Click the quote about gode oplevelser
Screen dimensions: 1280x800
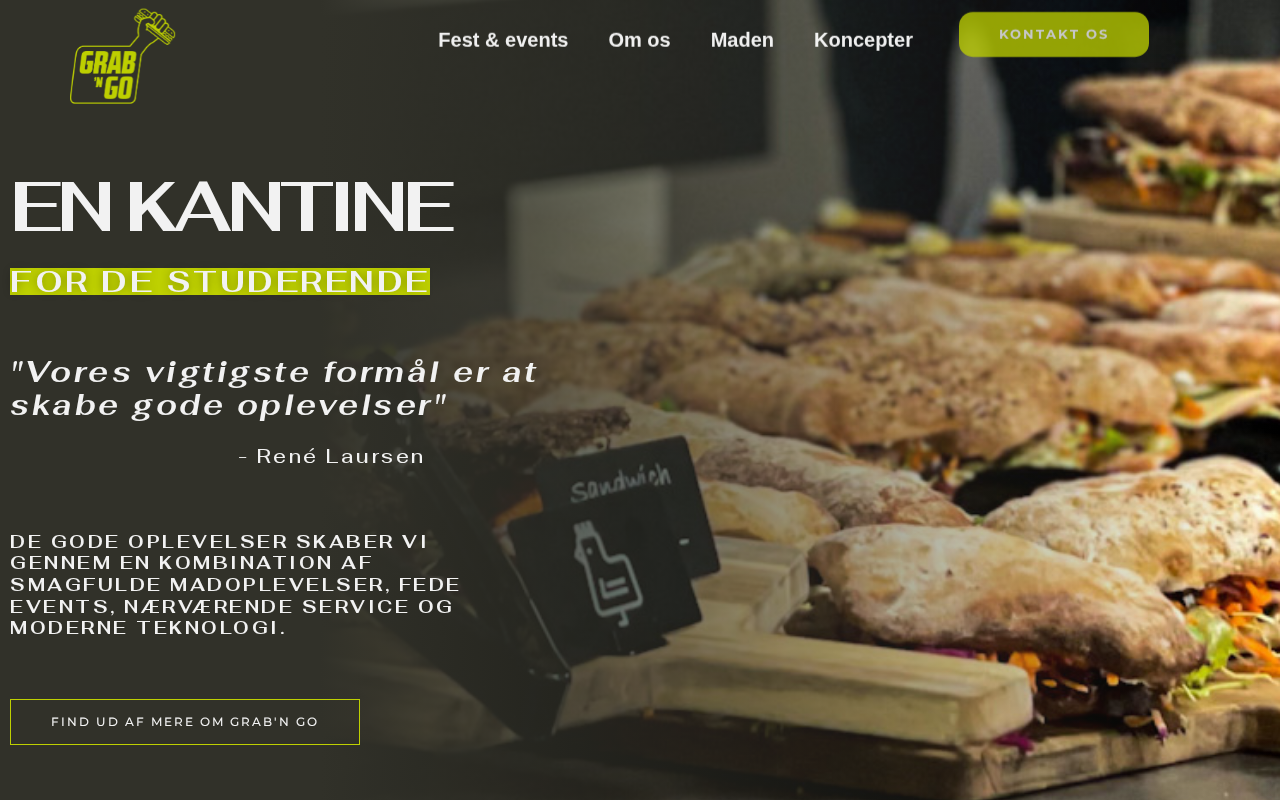[x=274, y=388]
